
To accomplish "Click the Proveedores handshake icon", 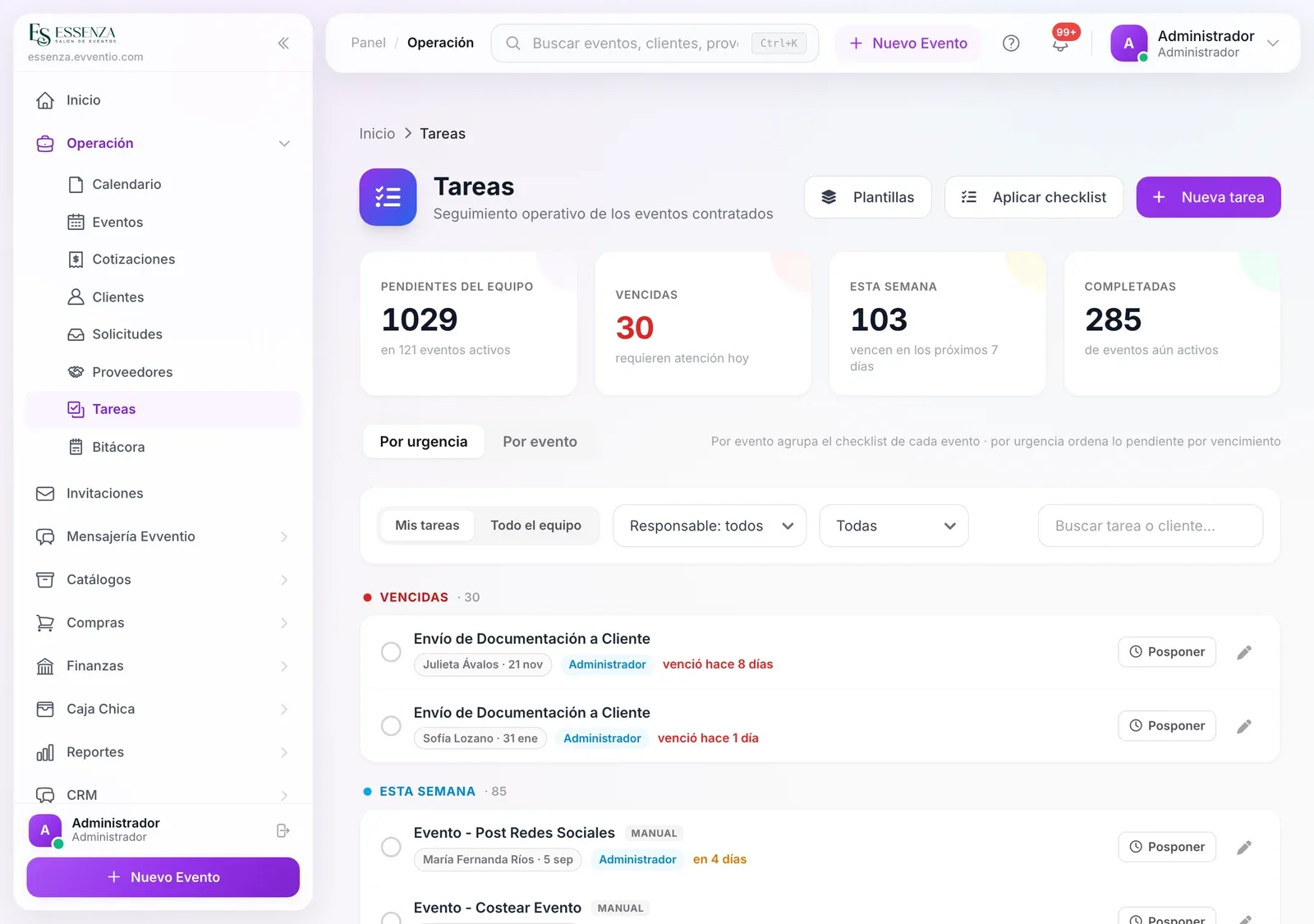I will coord(76,372).
